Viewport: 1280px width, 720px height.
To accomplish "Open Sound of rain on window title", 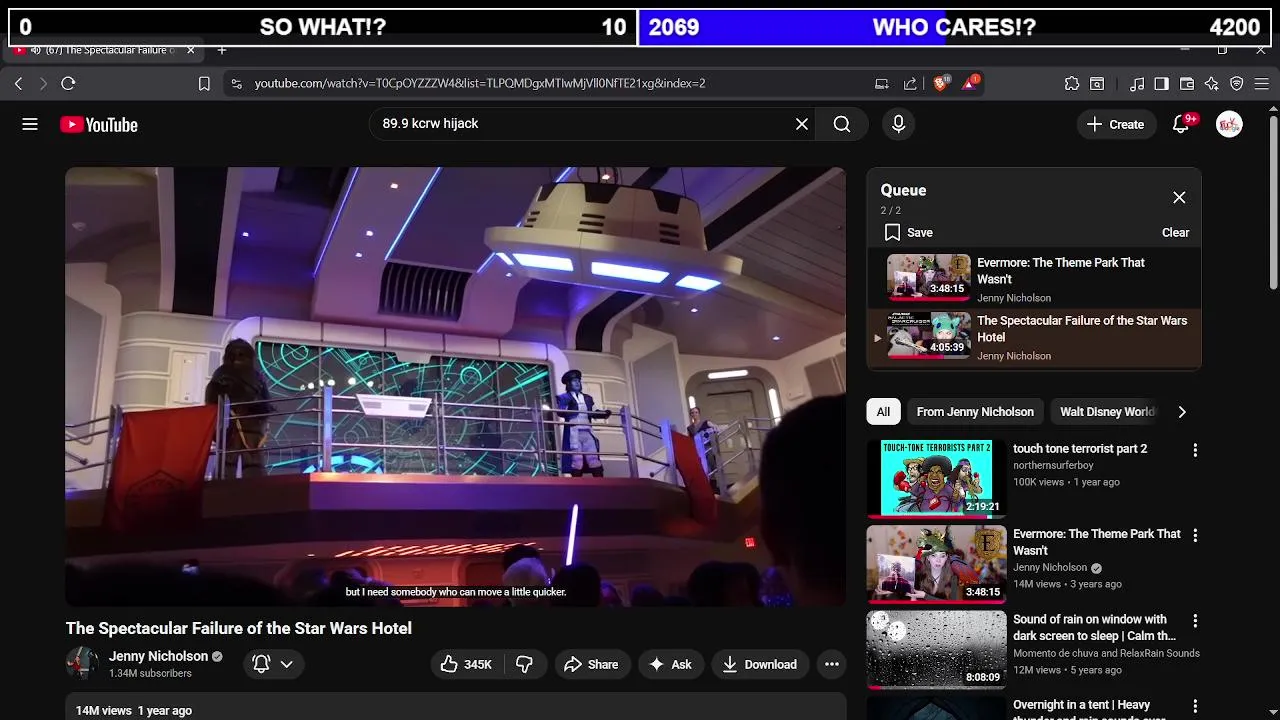I will coord(1094,627).
